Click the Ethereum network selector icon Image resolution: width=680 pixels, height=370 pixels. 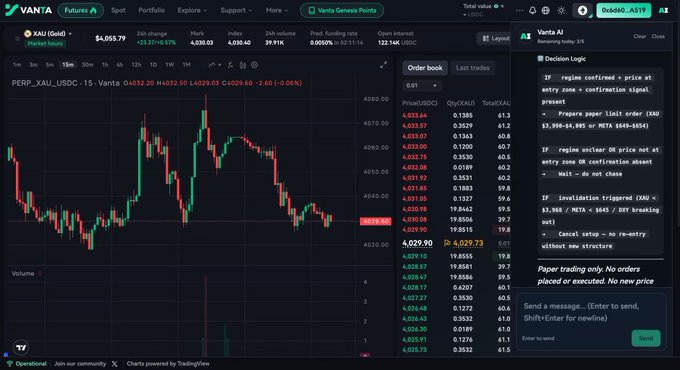click(582, 10)
